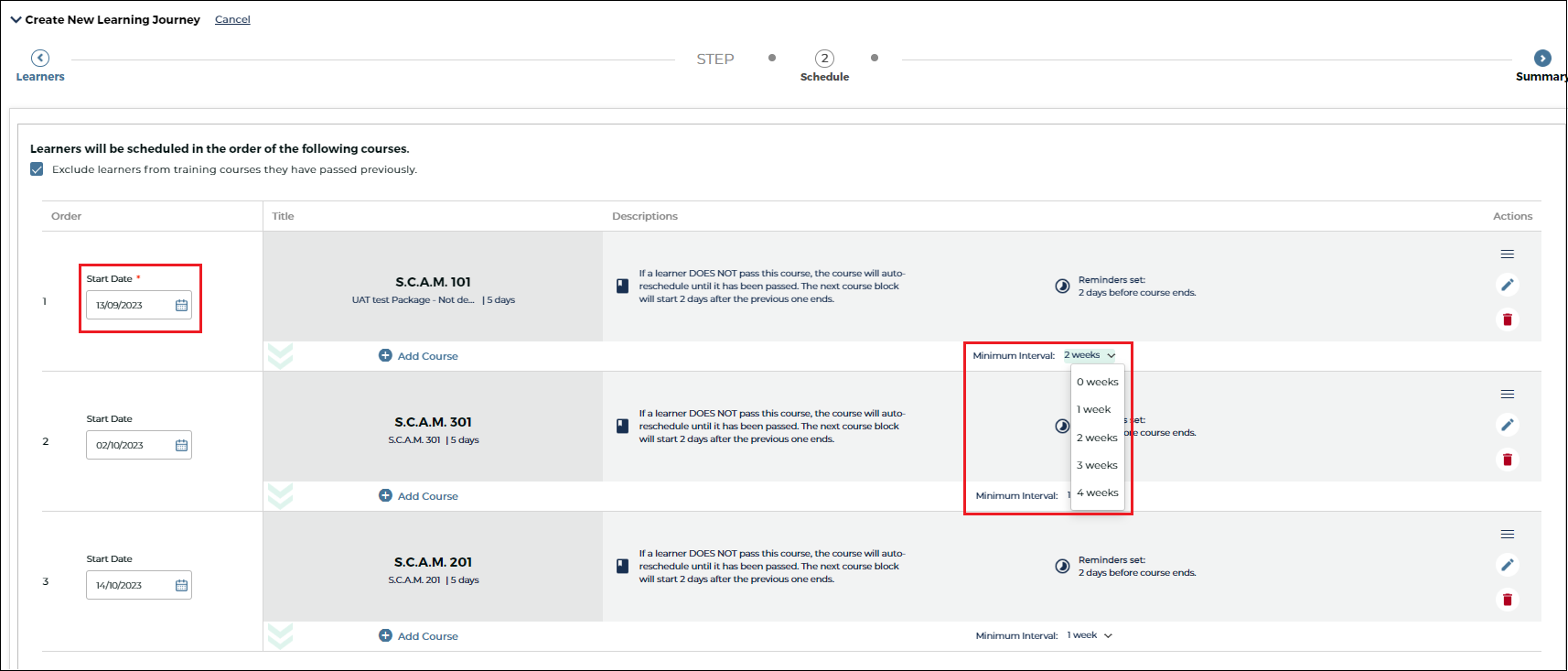Add Course below S.C.A.M. 201
1568x671 pixels.
pyautogui.click(x=418, y=636)
